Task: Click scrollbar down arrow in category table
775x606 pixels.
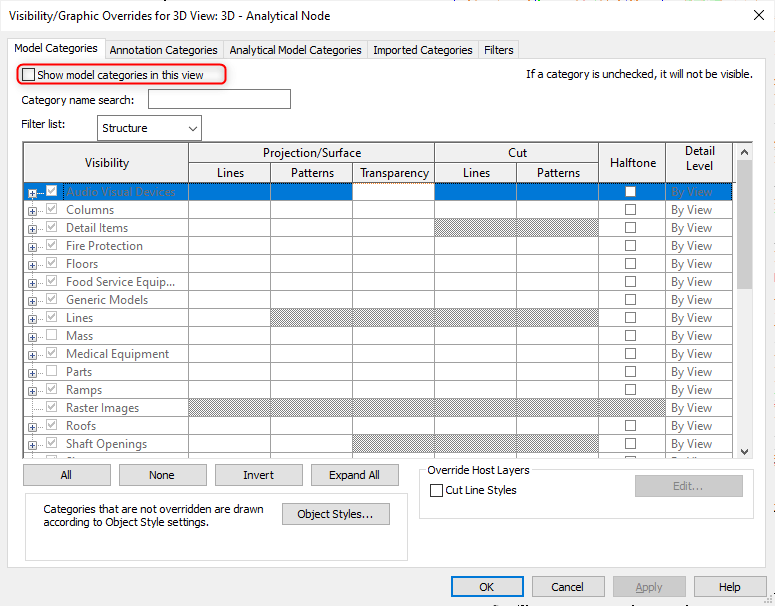Action: click(743, 451)
